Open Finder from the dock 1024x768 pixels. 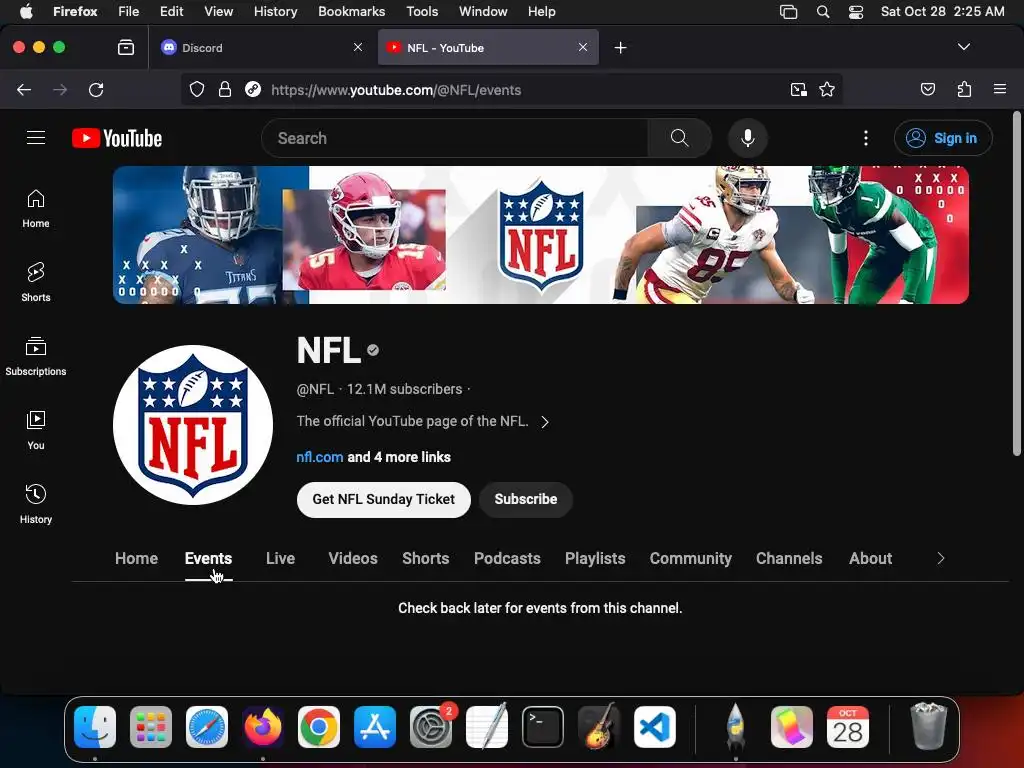95,727
